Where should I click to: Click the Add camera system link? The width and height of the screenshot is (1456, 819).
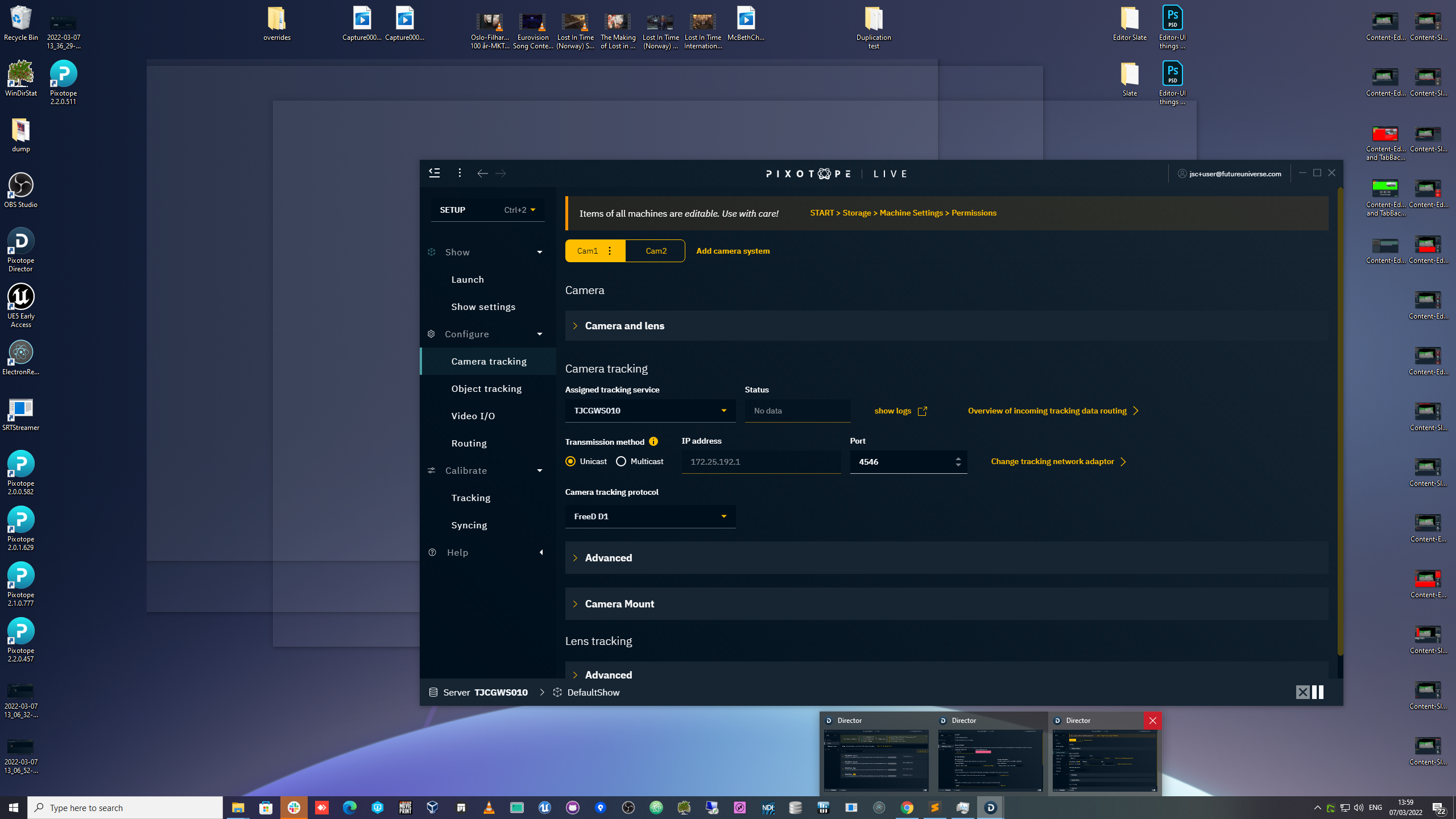pos(733,251)
